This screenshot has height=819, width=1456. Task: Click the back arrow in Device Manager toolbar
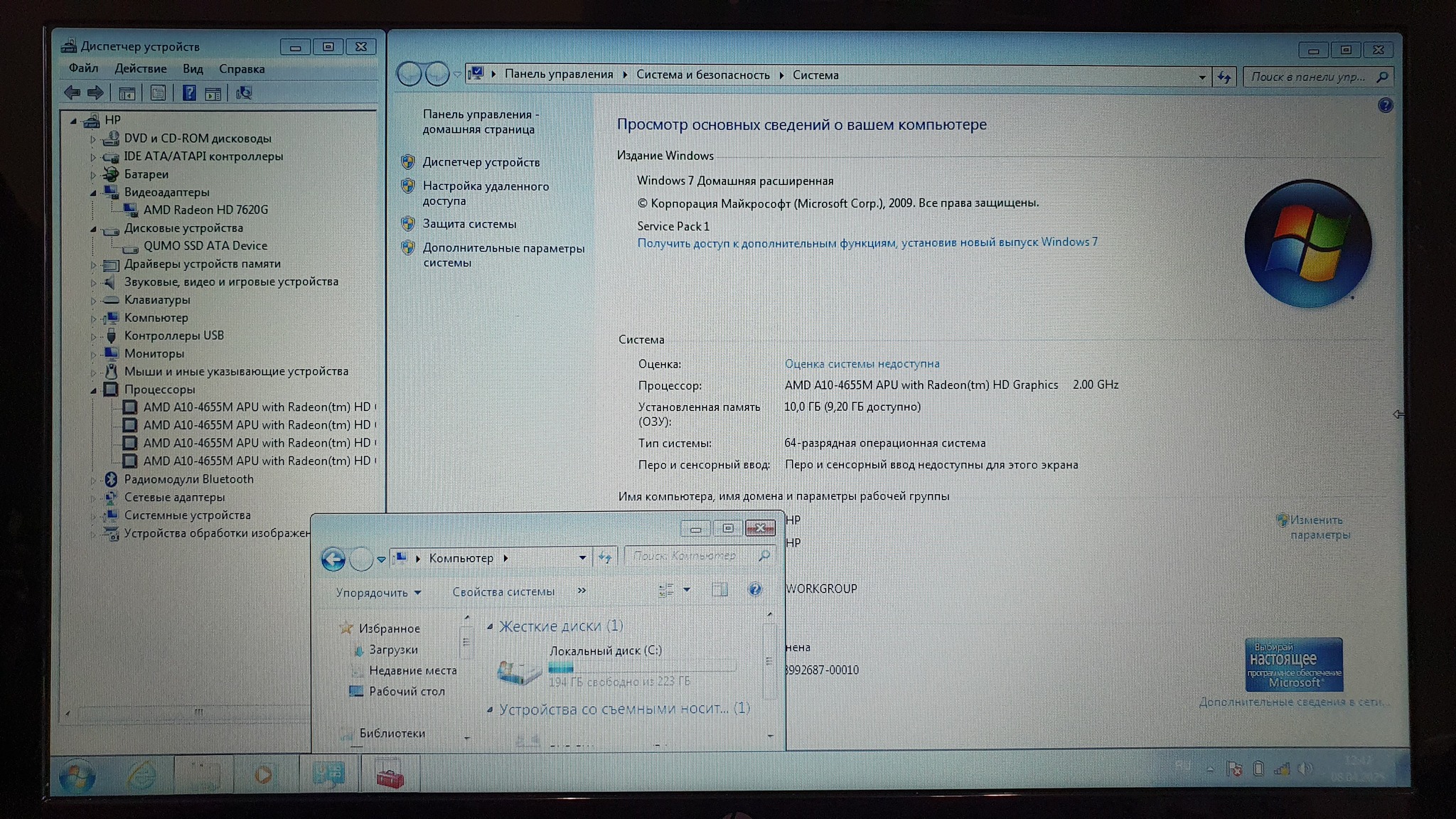pos(73,93)
